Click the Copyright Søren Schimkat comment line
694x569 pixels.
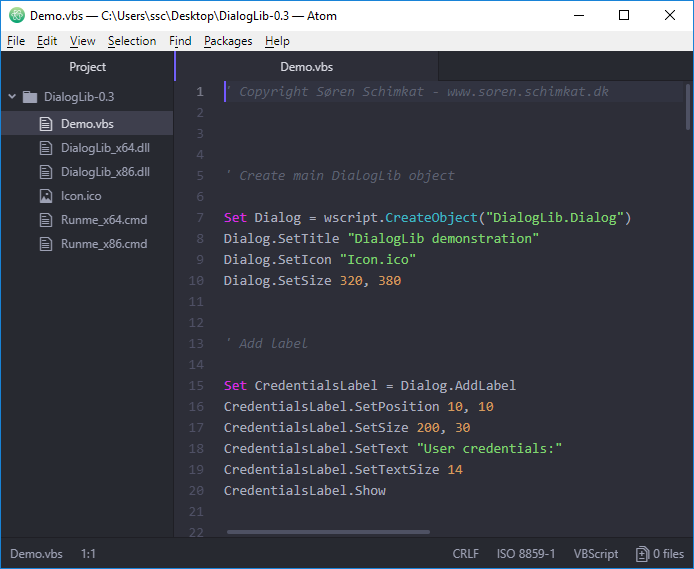[417, 92]
